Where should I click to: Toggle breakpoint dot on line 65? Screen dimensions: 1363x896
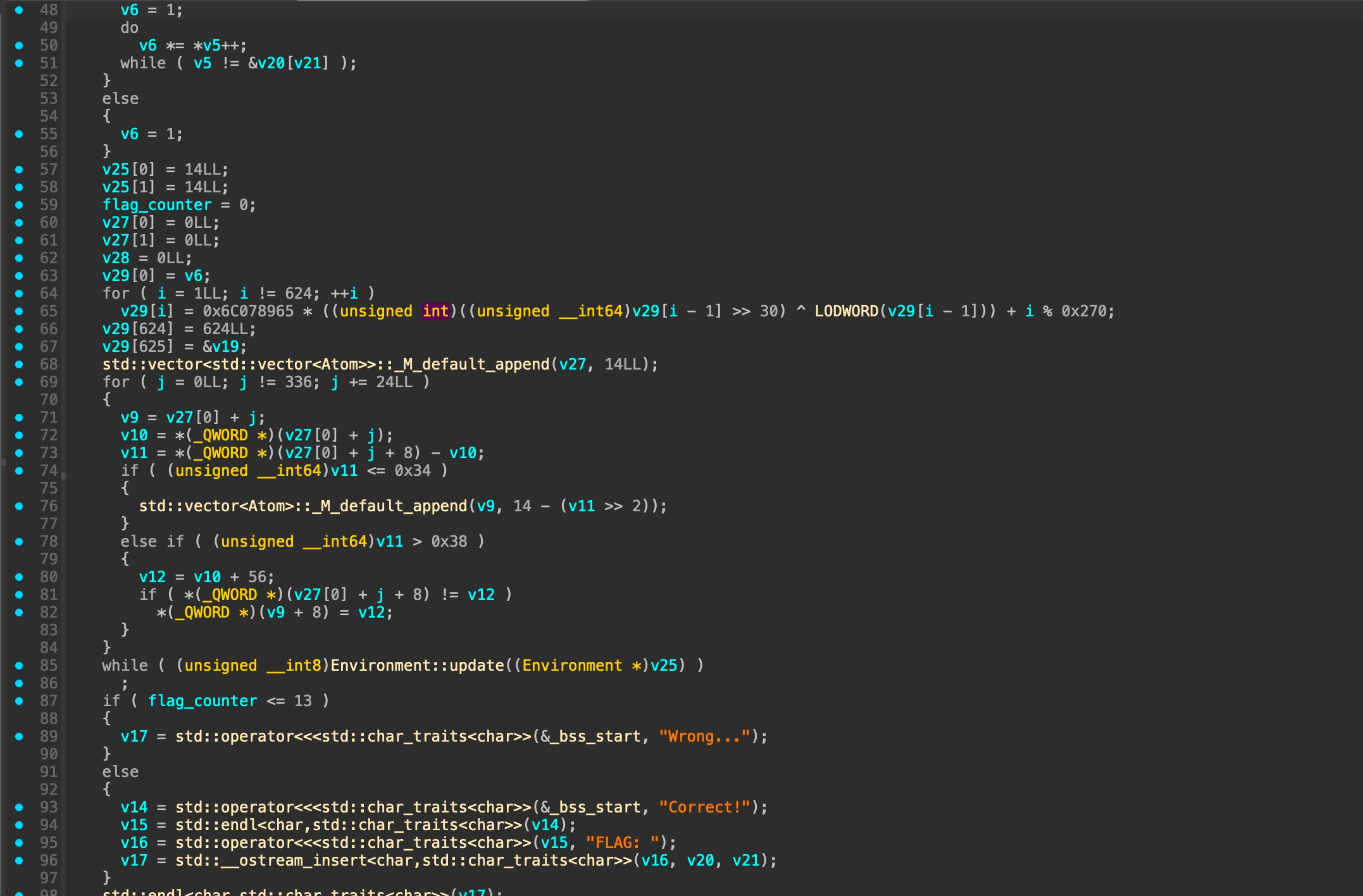tap(19, 311)
